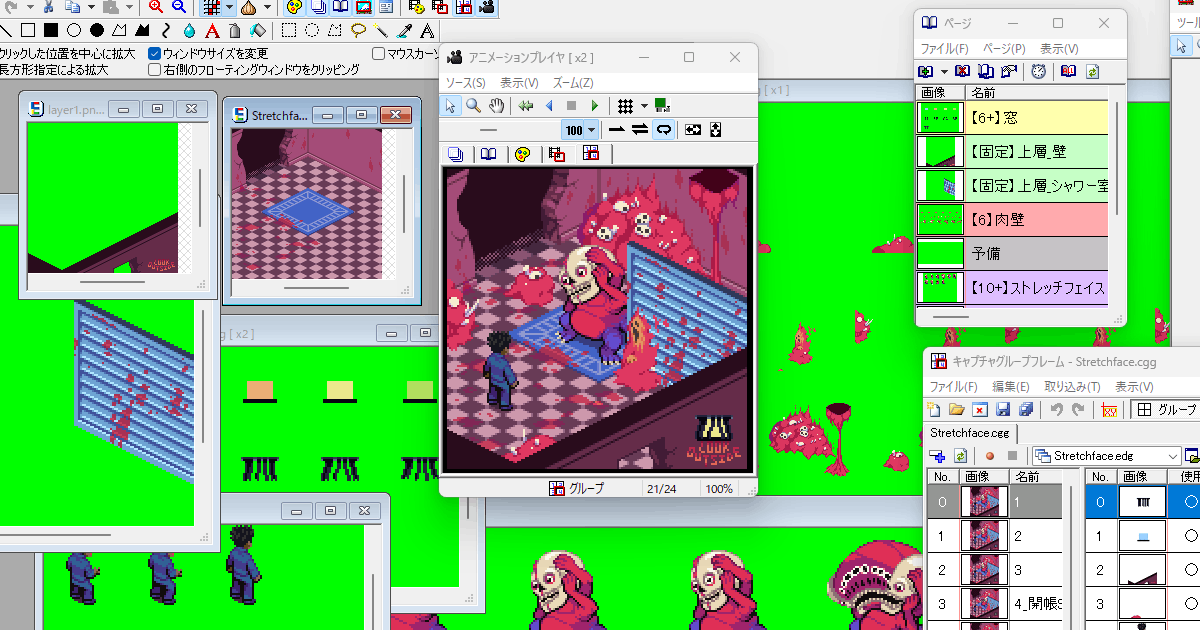1200x630 pixels.
Task: Enable loop playback mode icon
Action: 662,130
